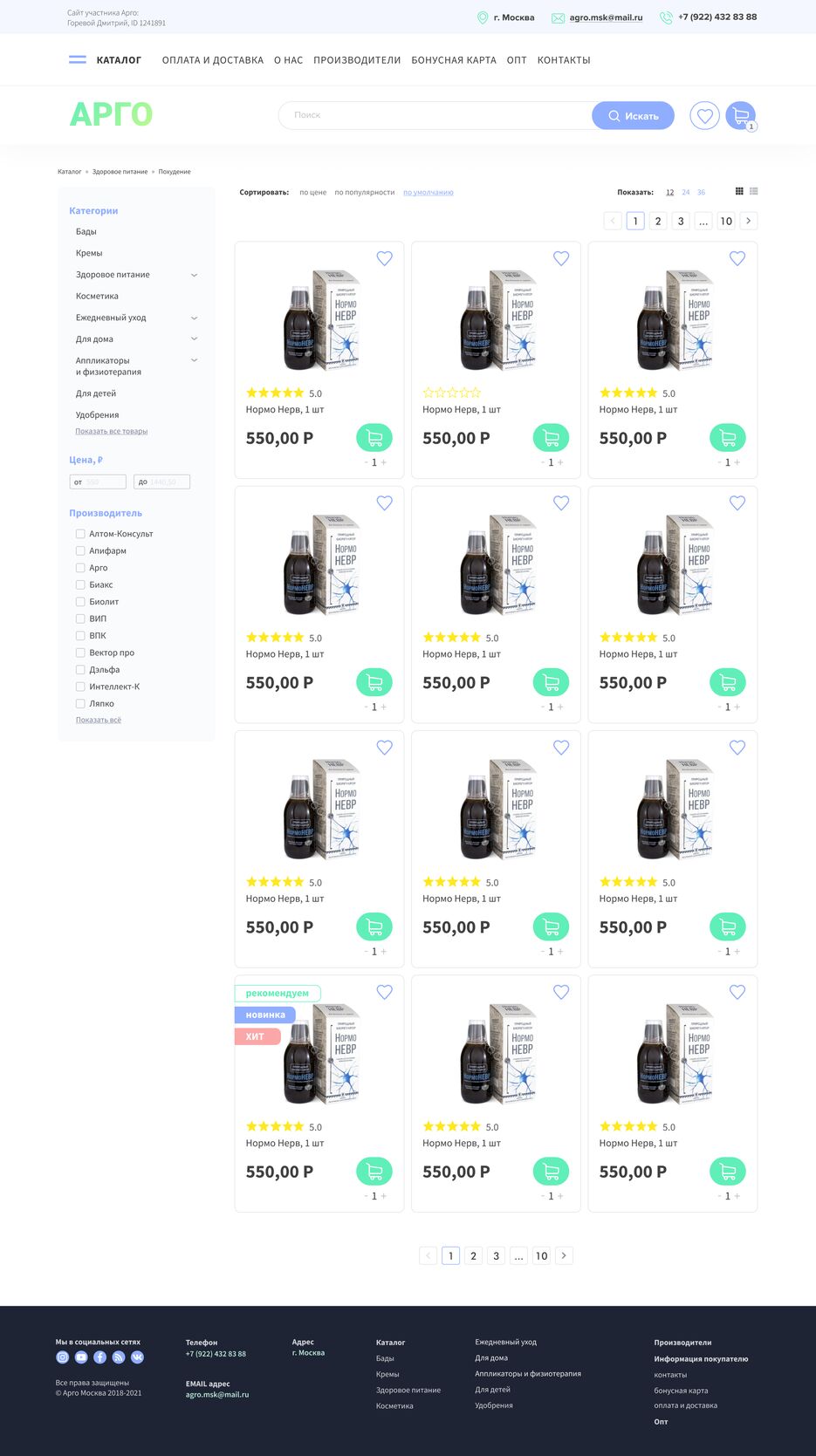Switch to list view layout icon
Screen dimensions: 816x1456
(754, 191)
